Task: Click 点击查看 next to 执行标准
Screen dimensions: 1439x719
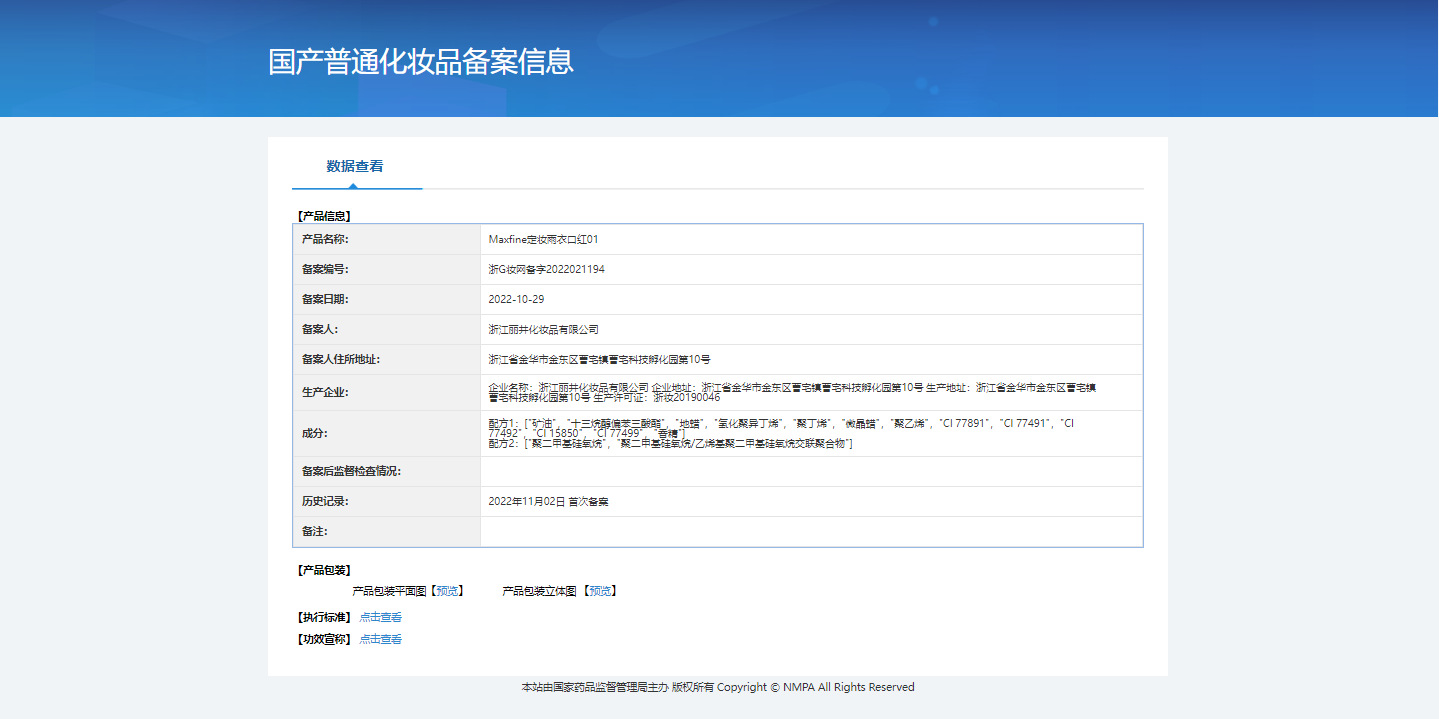Action: pyautogui.click(x=380, y=617)
